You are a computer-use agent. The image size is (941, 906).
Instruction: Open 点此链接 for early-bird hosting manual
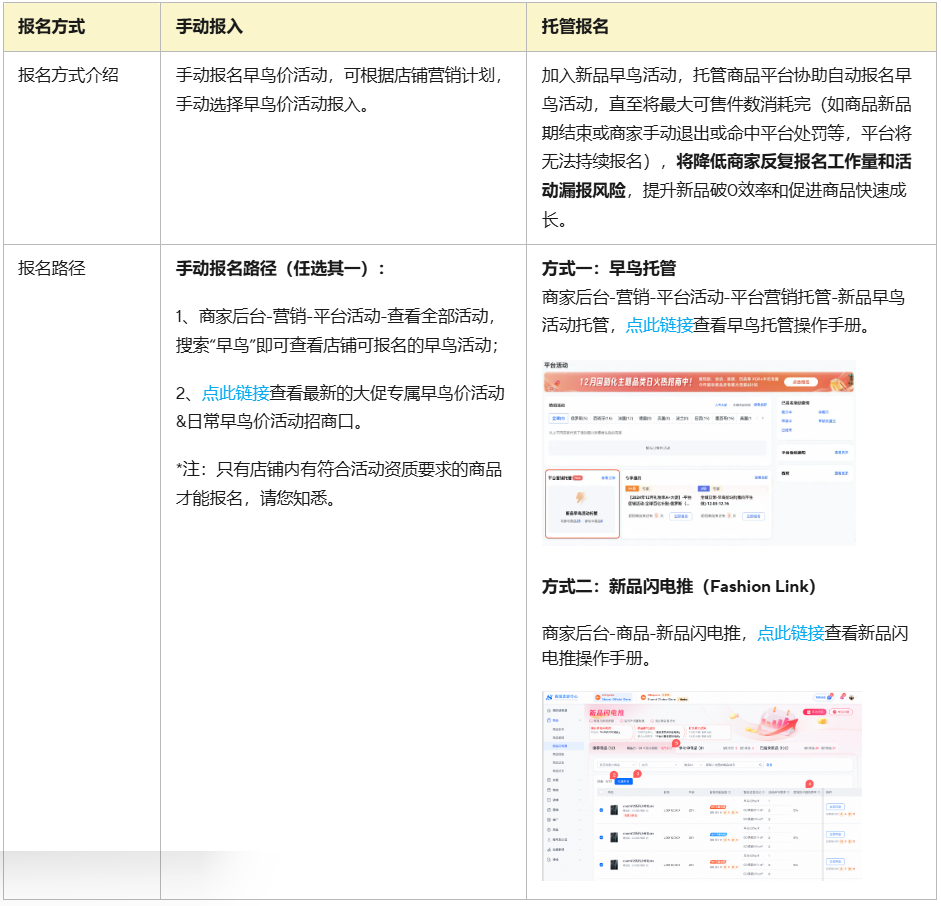click(659, 324)
